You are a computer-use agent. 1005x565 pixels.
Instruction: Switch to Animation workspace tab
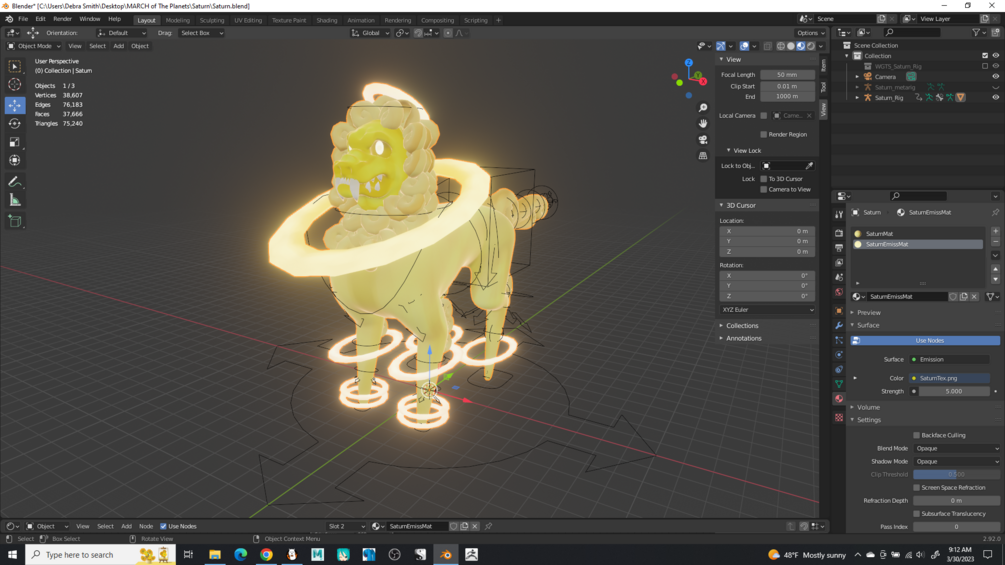click(360, 20)
